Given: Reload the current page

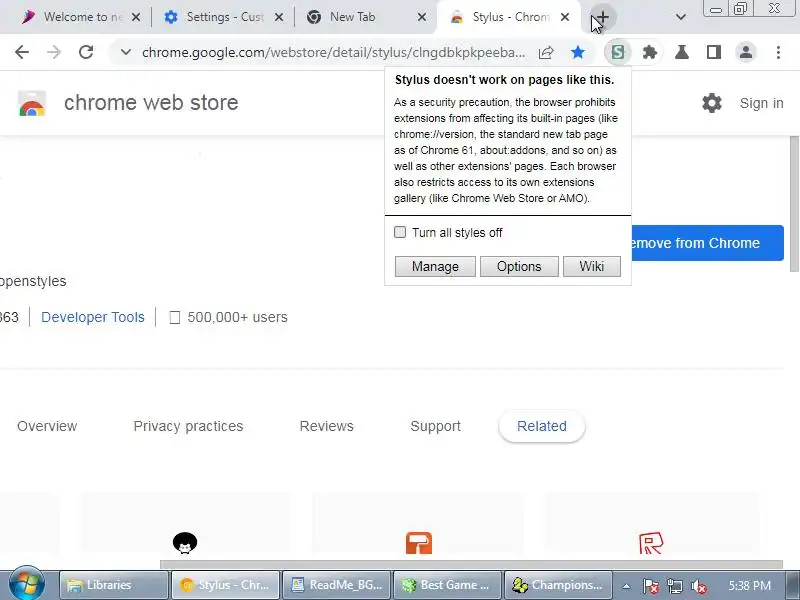Looking at the screenshot, I should point(86,52).
